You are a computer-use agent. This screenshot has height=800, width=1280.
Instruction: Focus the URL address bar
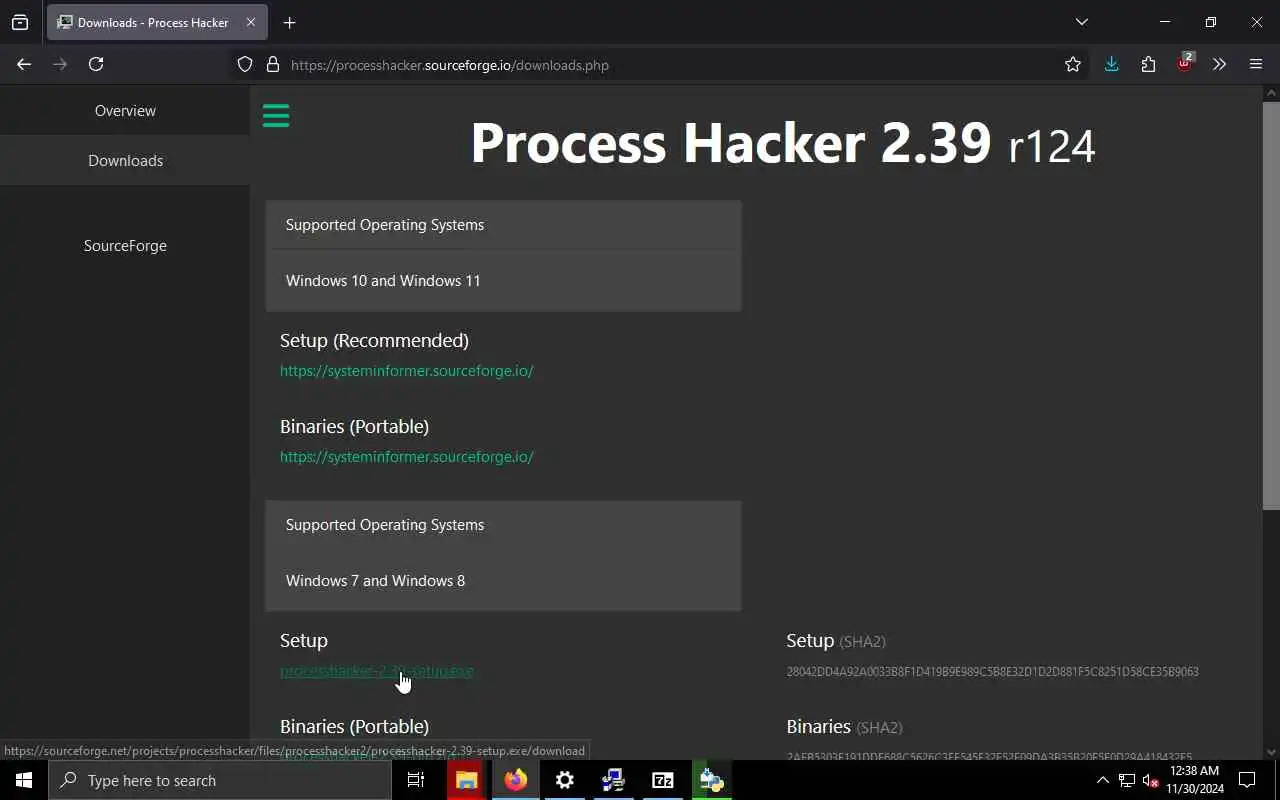pos(660,65)
